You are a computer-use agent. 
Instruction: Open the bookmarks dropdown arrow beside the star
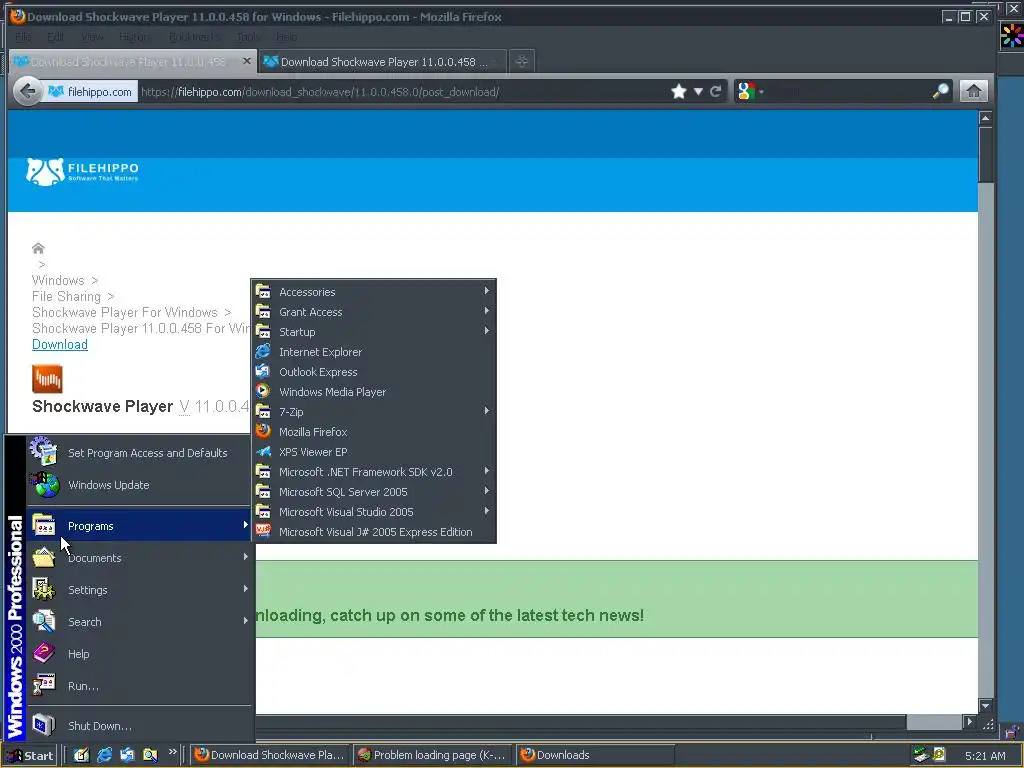tap(698, 91)
